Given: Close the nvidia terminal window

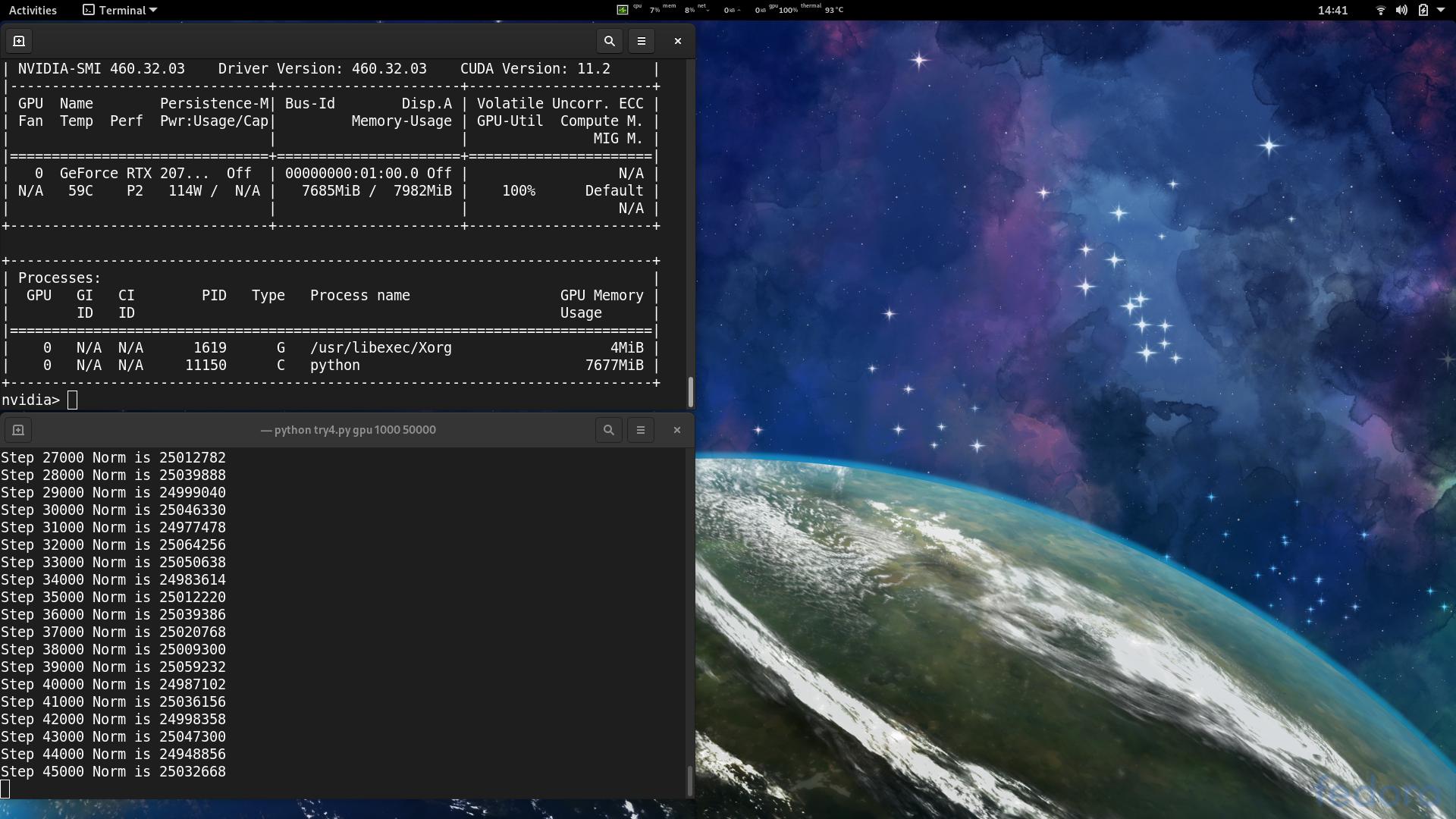Looking at the screenshot, I should pyautogui.click(x=678, y=41).
